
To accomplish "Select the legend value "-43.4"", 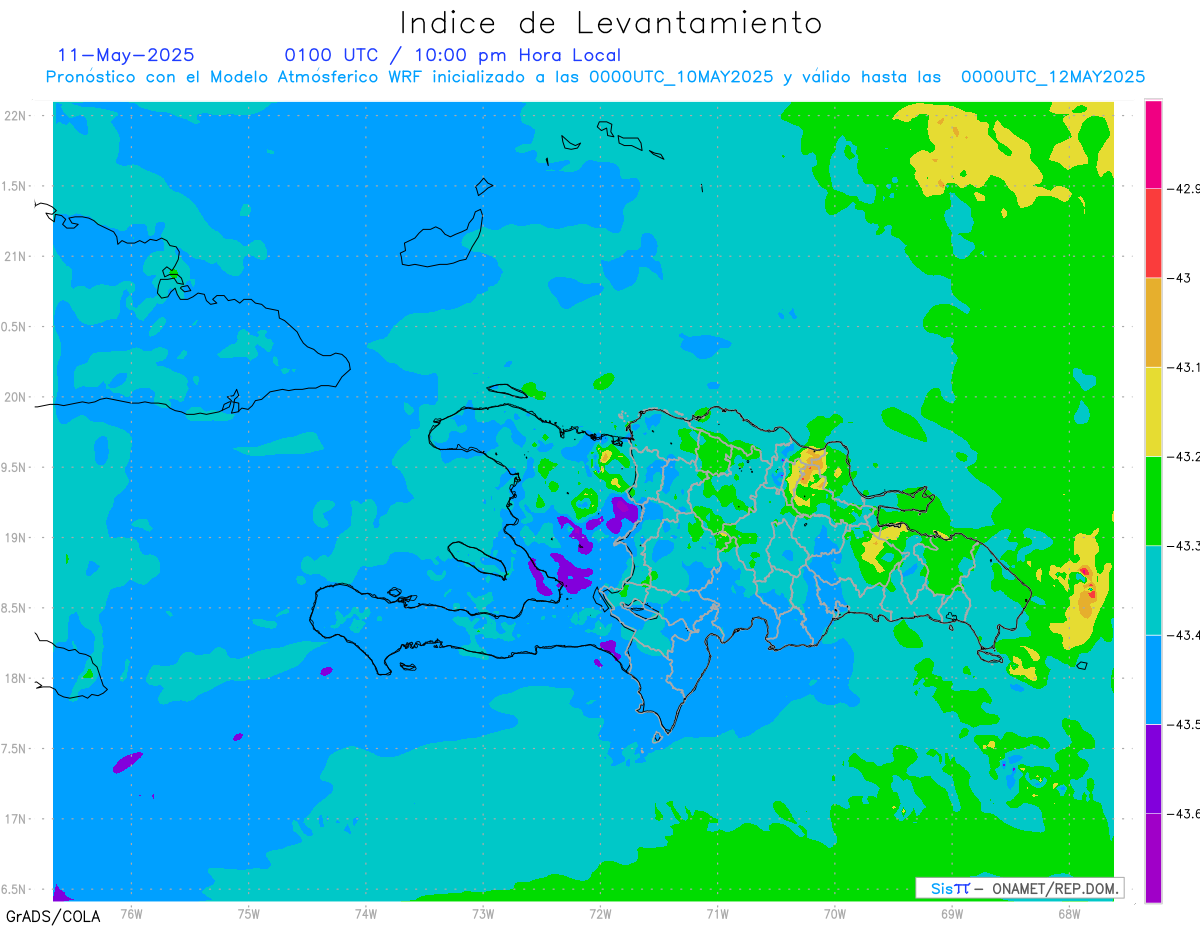I will click(1184, 635).
